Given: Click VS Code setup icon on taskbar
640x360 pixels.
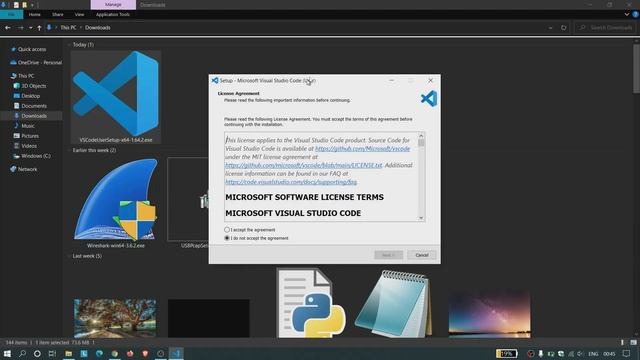Looking at the screenshot, I should click(176, 353).
